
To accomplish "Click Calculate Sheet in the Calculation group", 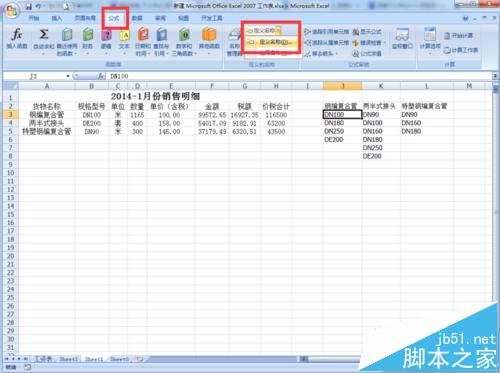I will coord(461,50).
